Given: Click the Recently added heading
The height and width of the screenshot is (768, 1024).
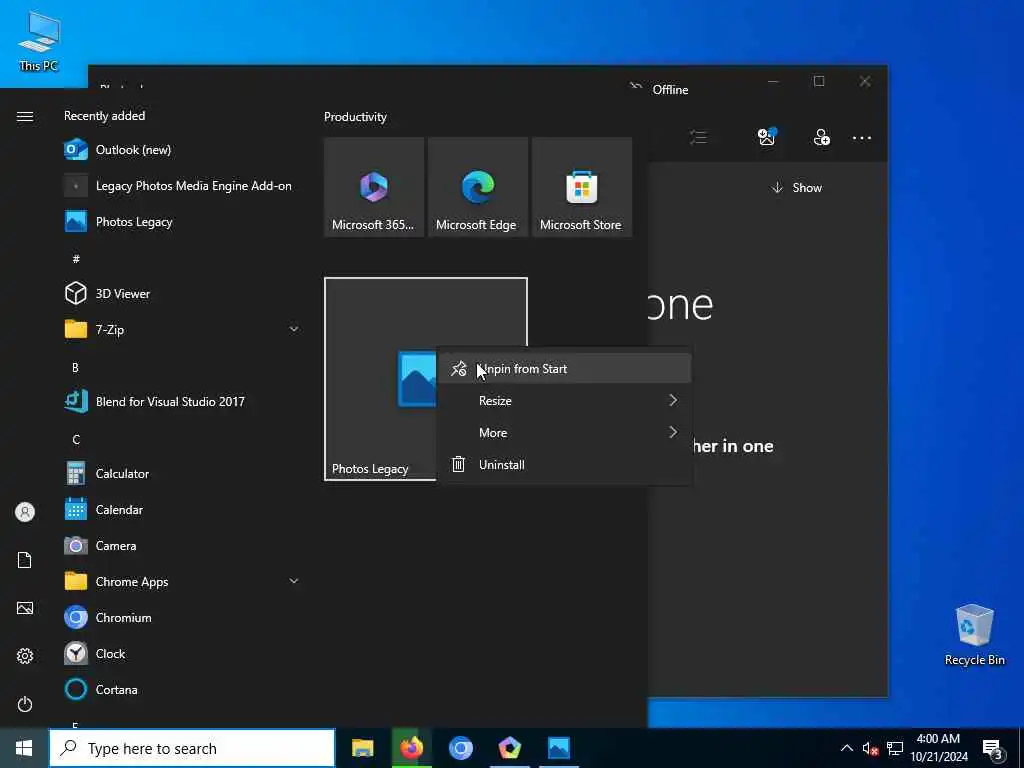Looking at the screenshot, I should click(104, 116).
